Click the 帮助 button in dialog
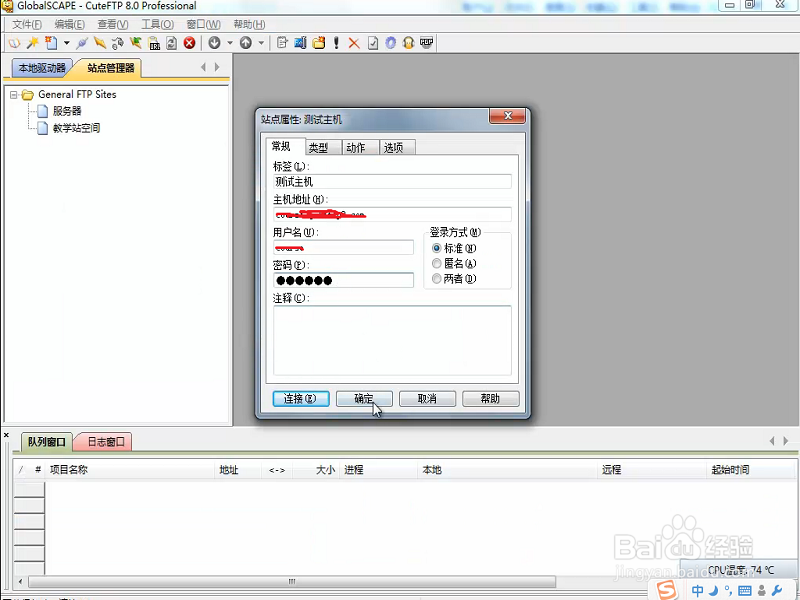Image resolution: width=800 pixels, height=600 pixels. pyautogui.click(x=490, y=399)
